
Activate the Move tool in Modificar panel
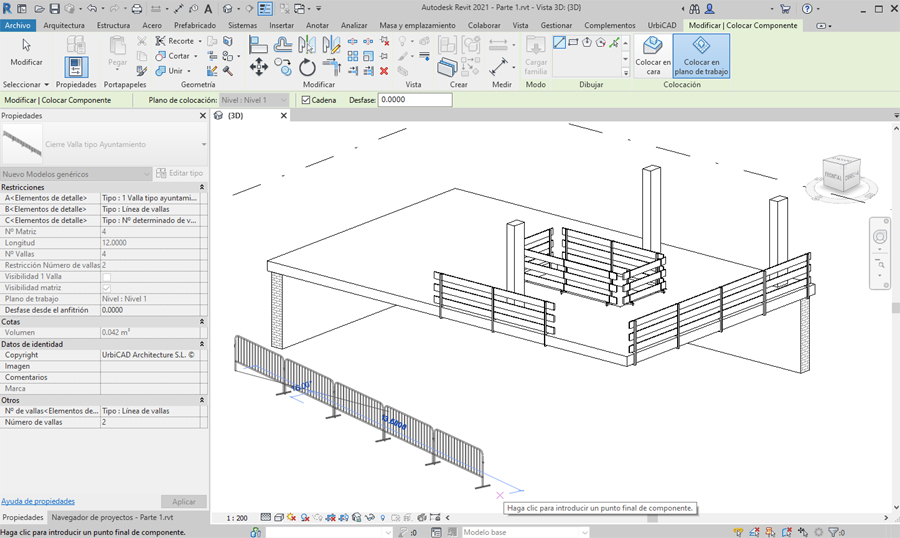click(x=258, y=67)
